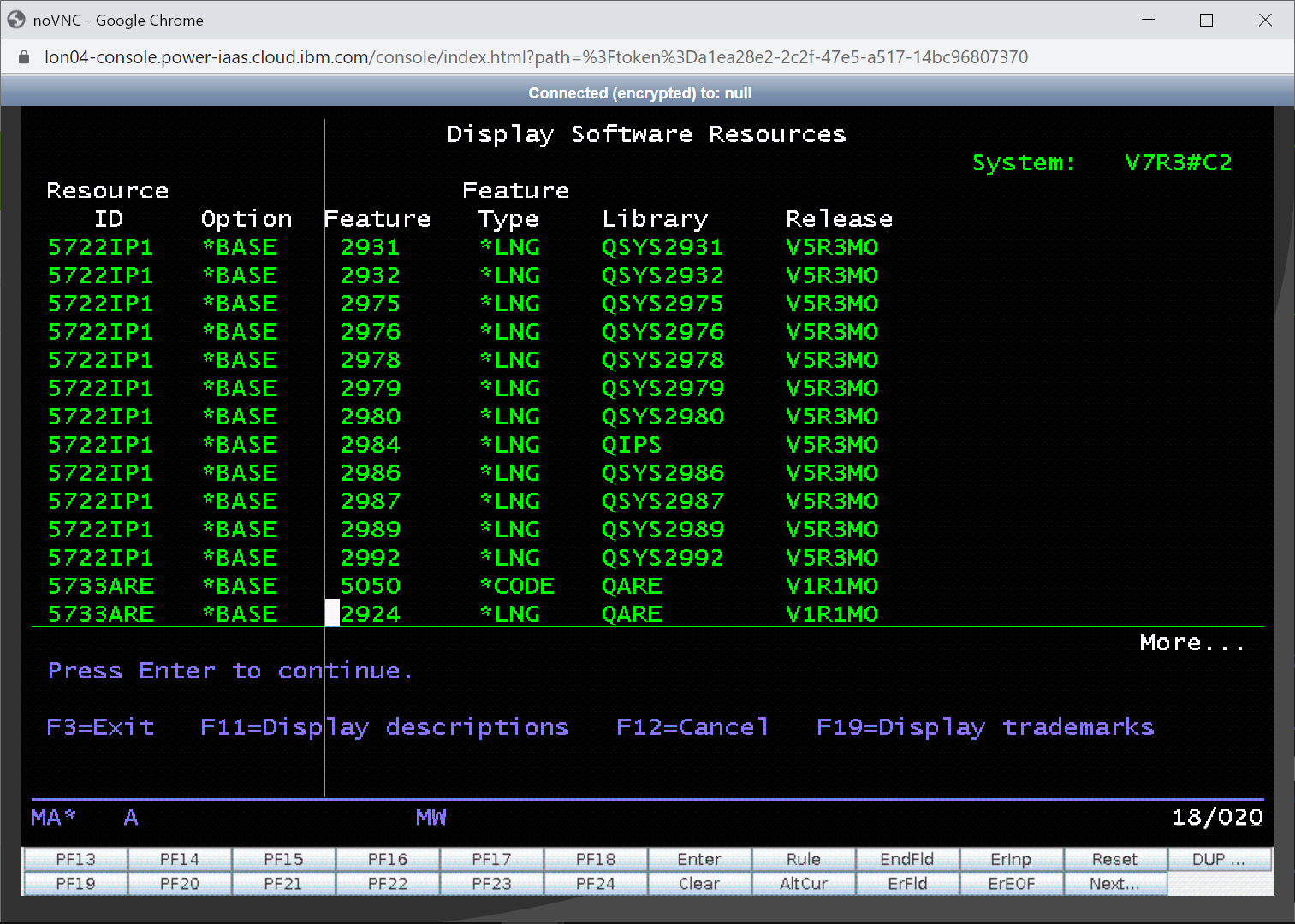This screenshot has width=1295, height=924.
Task: Open the Next... keypad page
Action: click(x=1115, y=884)
